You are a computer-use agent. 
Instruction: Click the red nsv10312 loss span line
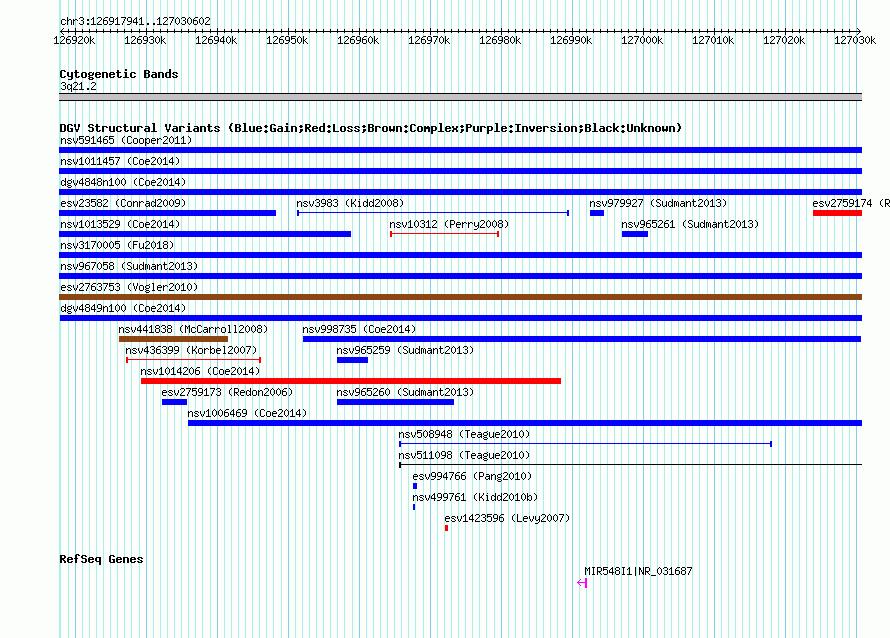445,234
